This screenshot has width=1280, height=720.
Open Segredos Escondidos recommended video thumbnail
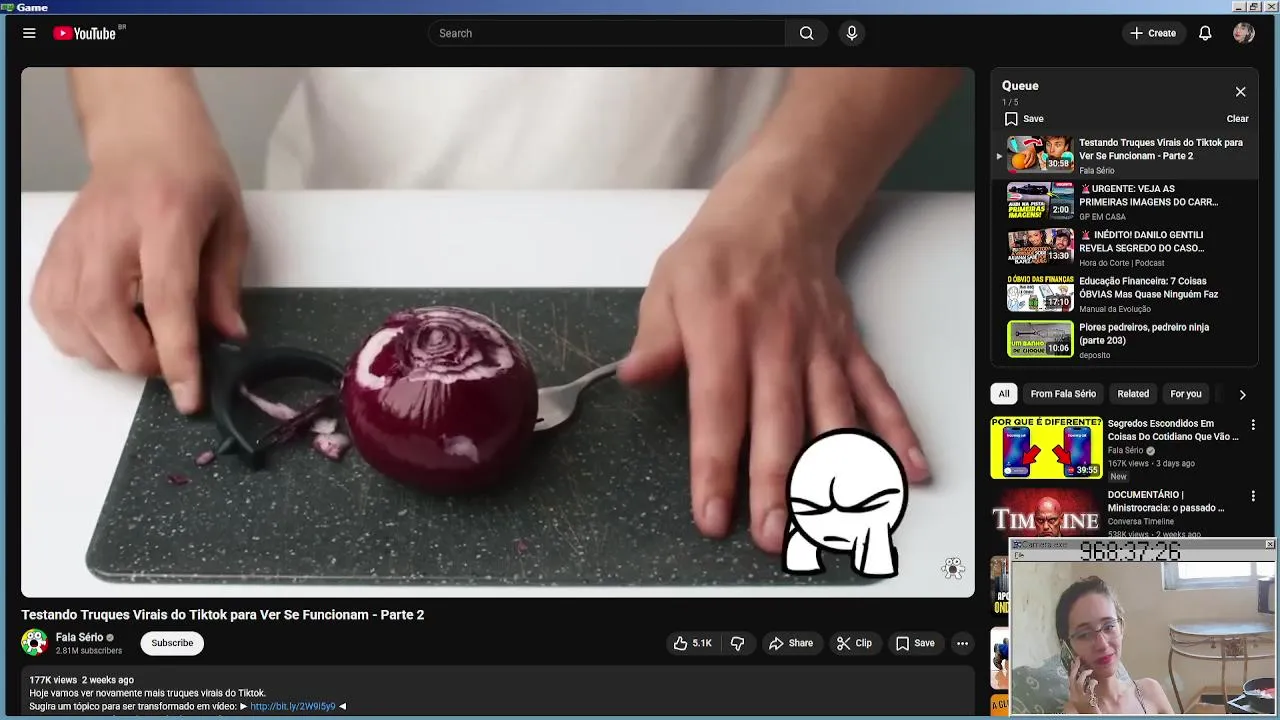coord(1046,447)
